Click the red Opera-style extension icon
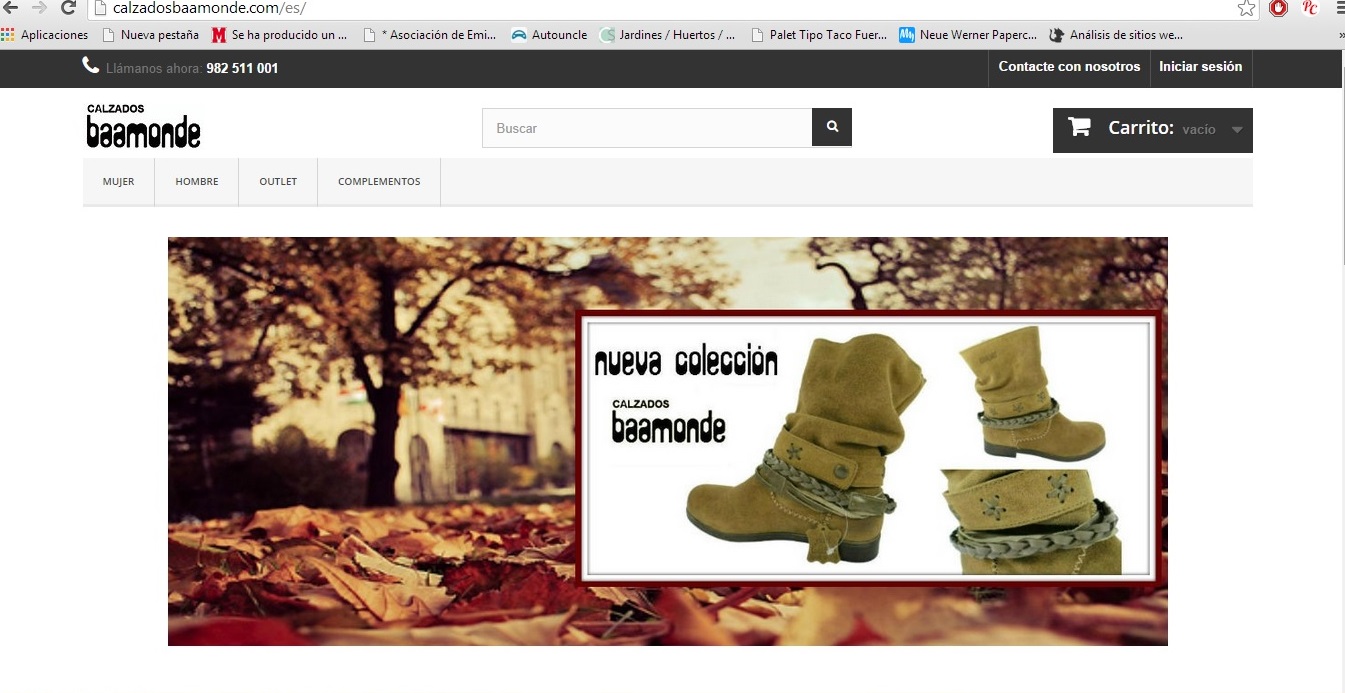1345x693 pixels. [1278, 8]
